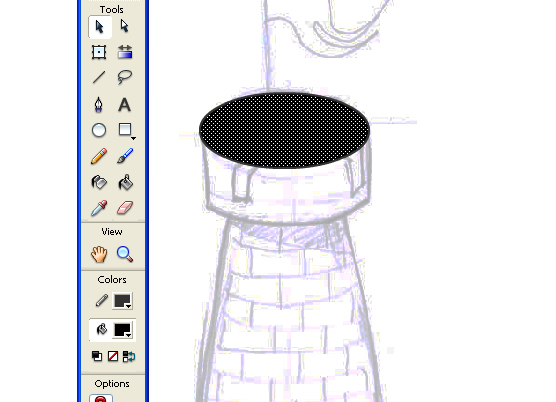Image resolution: width=556 pixels, height=402 pixels.
Task: Click the selected black oval on stage
Action: [x=284, y=130]
